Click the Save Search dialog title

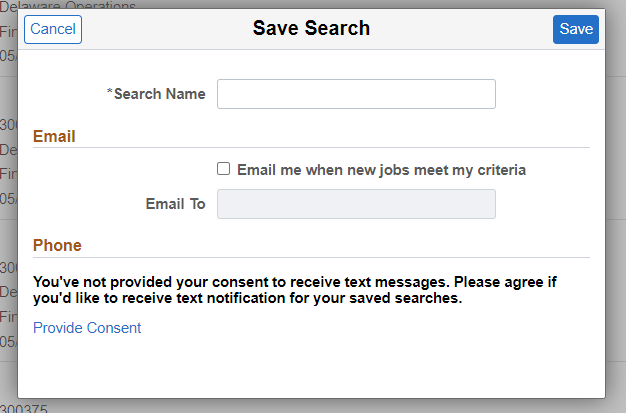coord(311,29)
